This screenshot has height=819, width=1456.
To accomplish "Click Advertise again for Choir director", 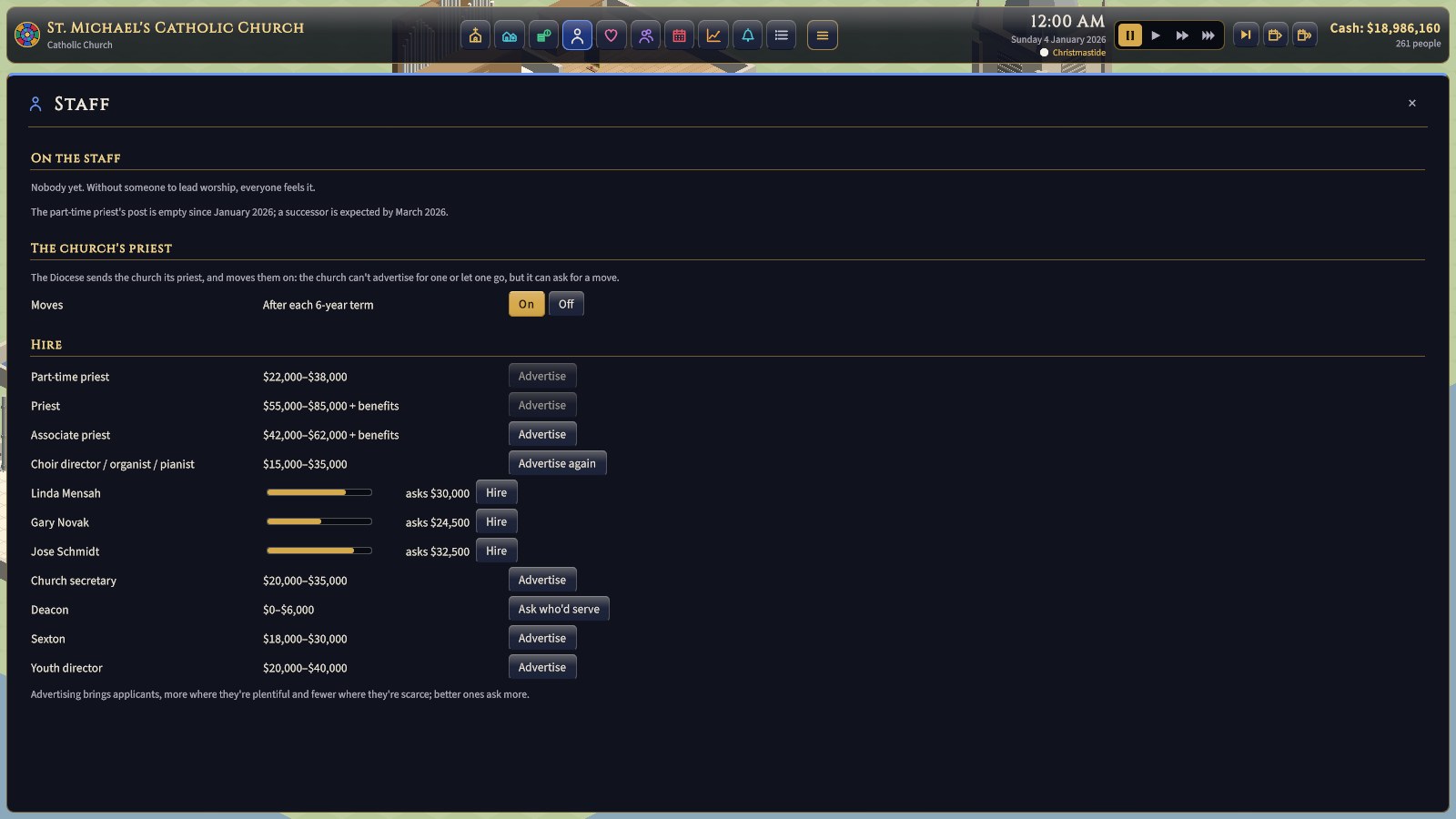I will (557, 463).
